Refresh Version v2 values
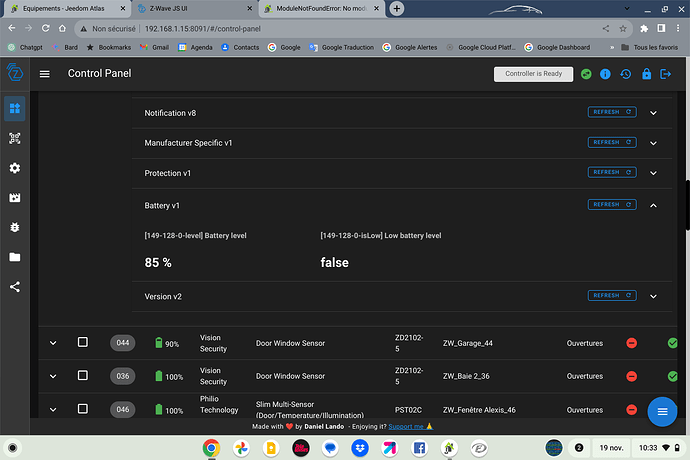 click(612, 295)
